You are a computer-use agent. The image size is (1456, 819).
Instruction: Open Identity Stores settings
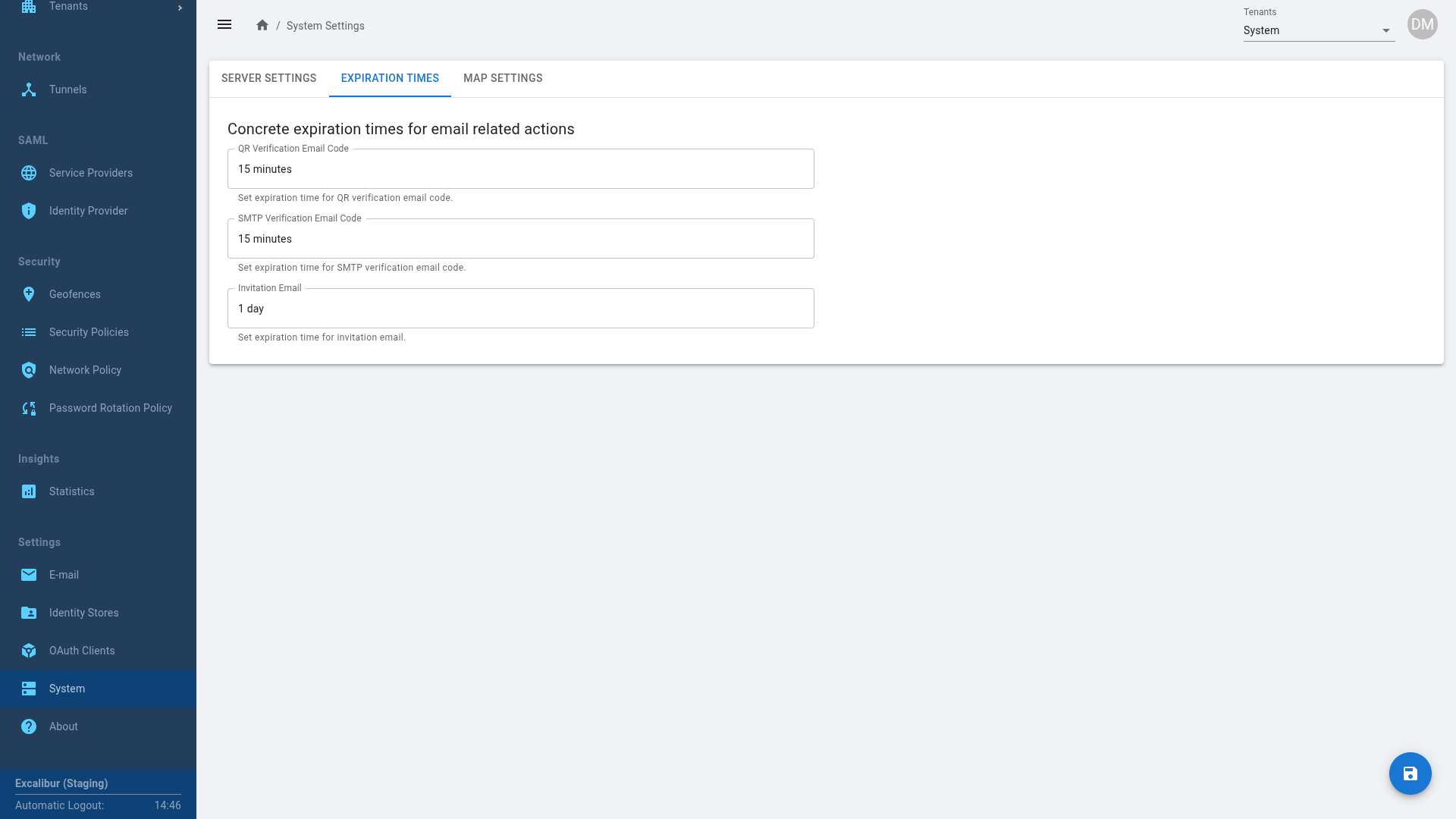pos(83,613)
